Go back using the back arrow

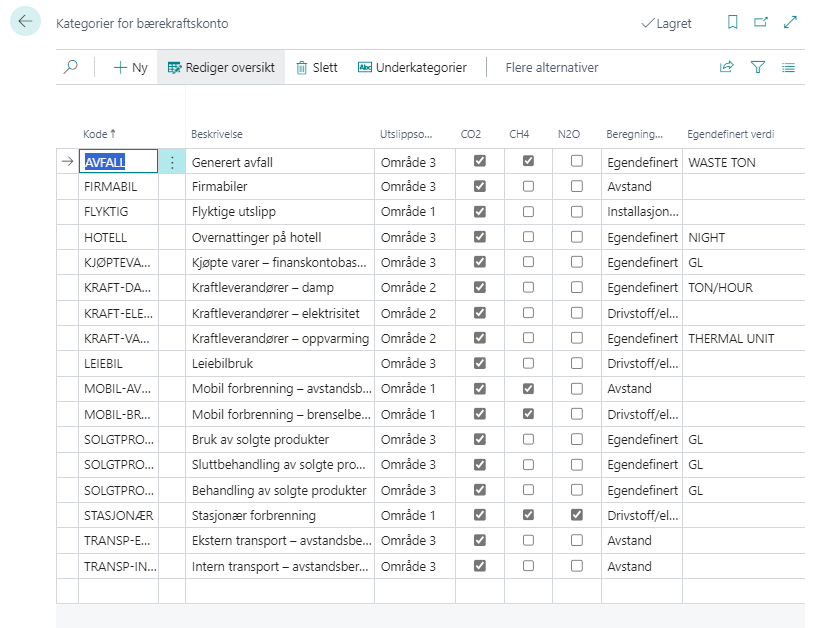click(25, 22)
